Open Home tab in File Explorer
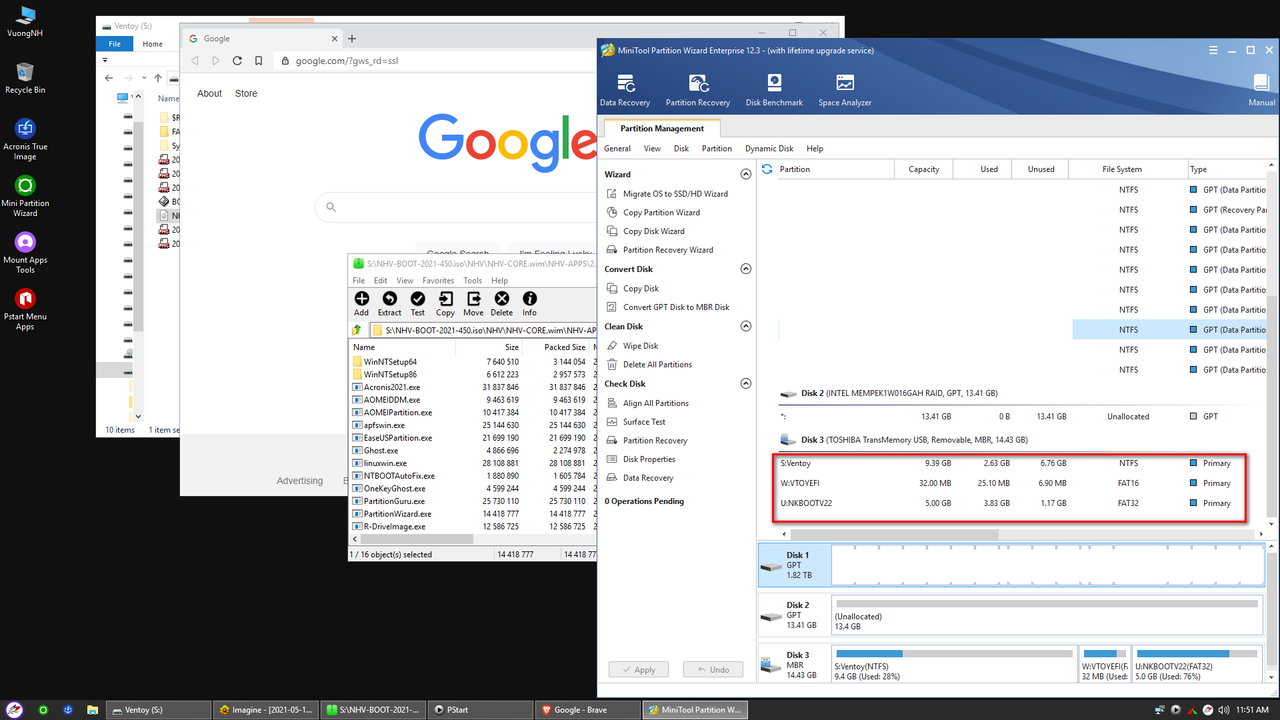Screen dimensions: 1280x720 point(152,44)
